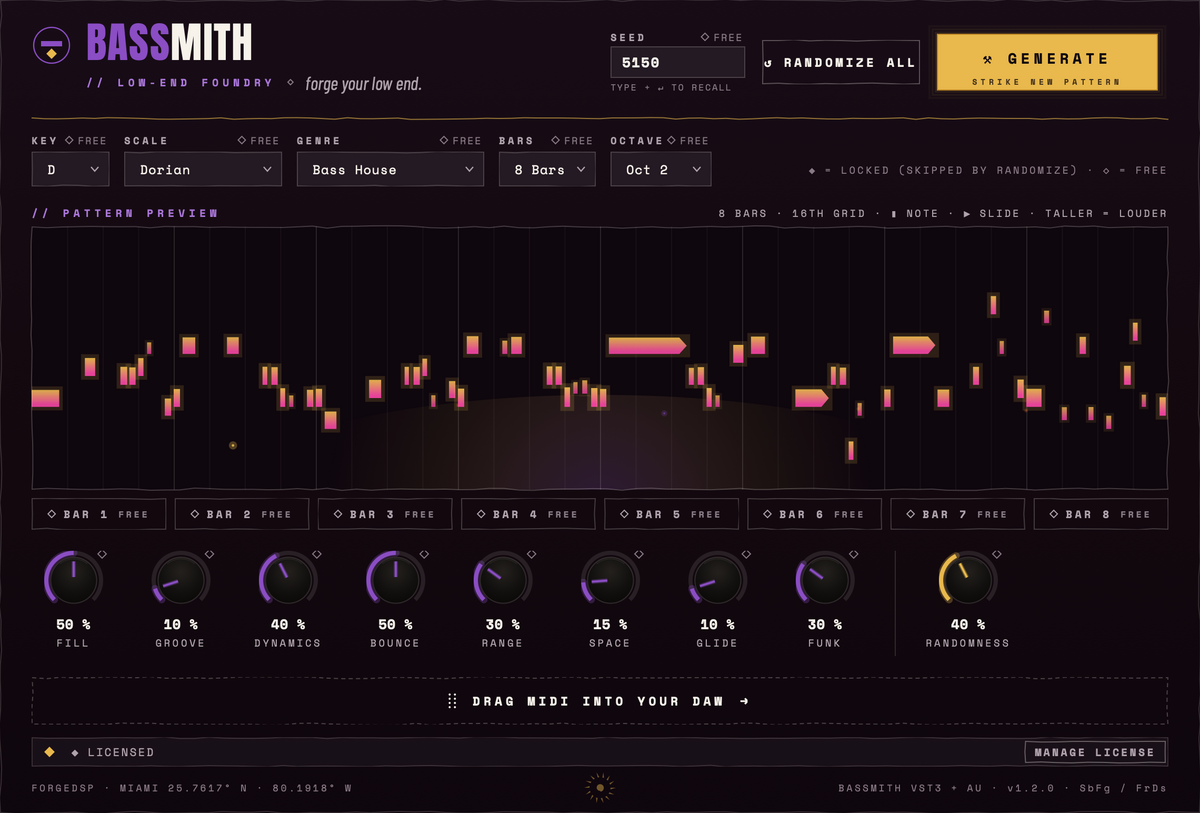Toggle the lock diamond beside the Range knob

[531, 553]
